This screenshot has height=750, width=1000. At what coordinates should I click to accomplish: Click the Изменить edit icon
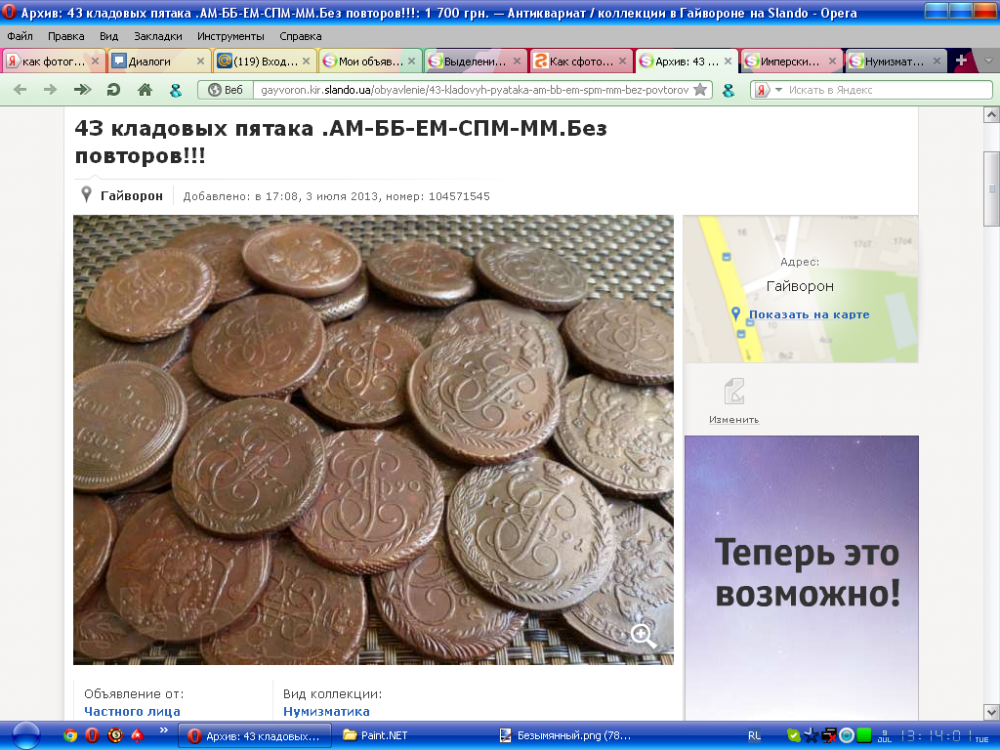click(x=734, y=391)
